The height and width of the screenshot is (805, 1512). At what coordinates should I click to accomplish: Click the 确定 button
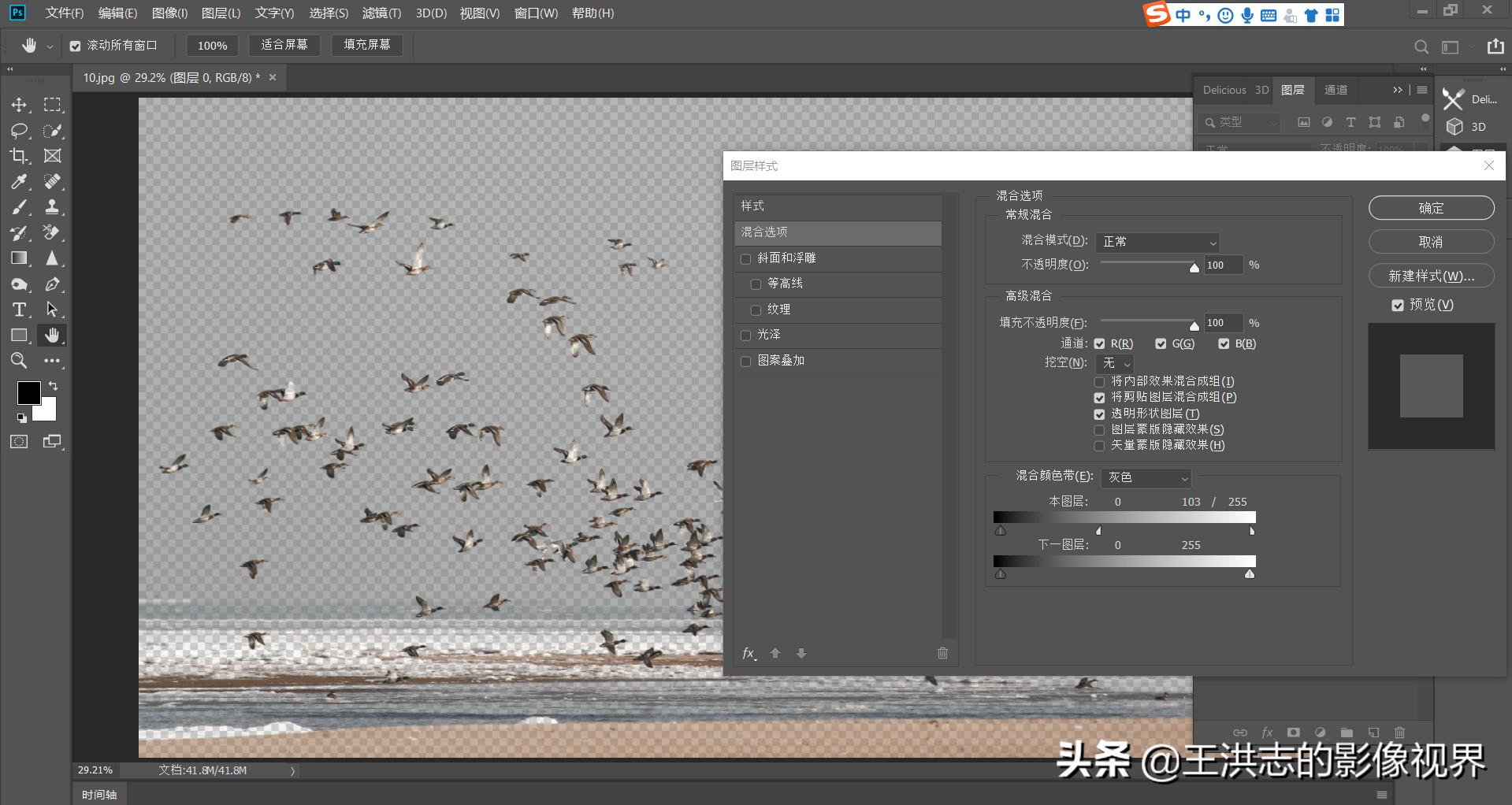click(1430, 207)
